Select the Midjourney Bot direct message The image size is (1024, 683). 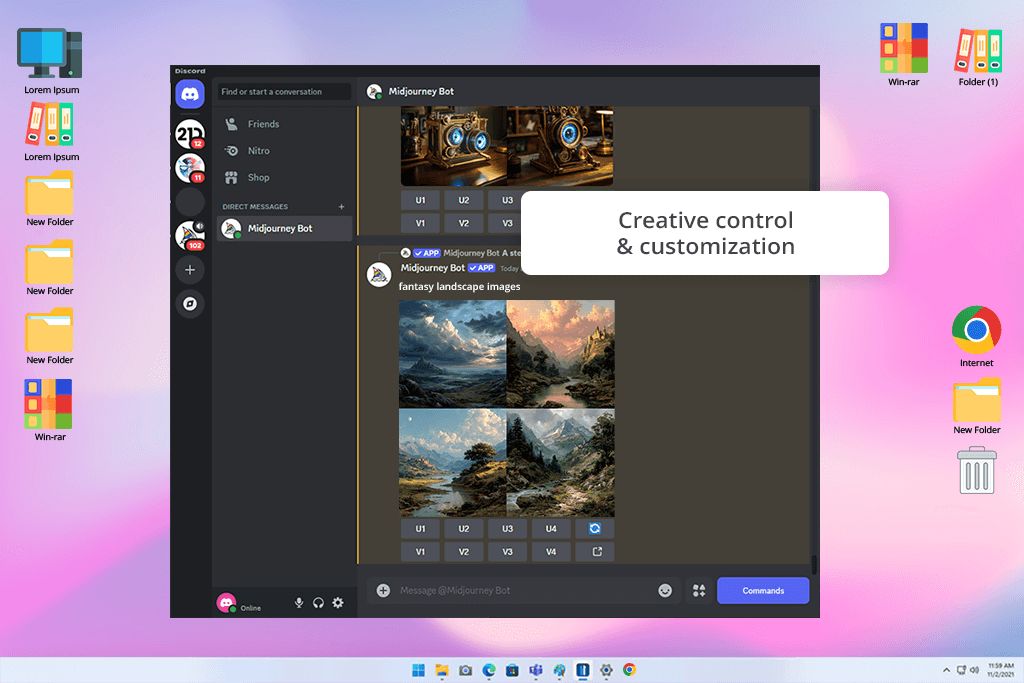coord(284,229)
